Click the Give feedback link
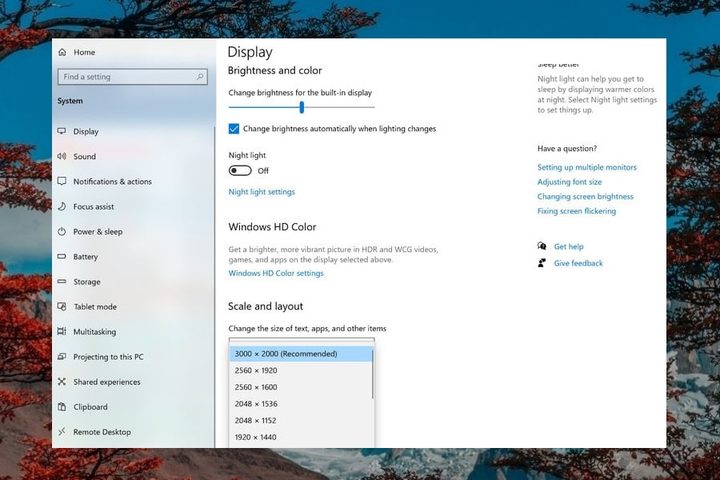The width and height of the screenshot is (720, 480). click(578, 263)
